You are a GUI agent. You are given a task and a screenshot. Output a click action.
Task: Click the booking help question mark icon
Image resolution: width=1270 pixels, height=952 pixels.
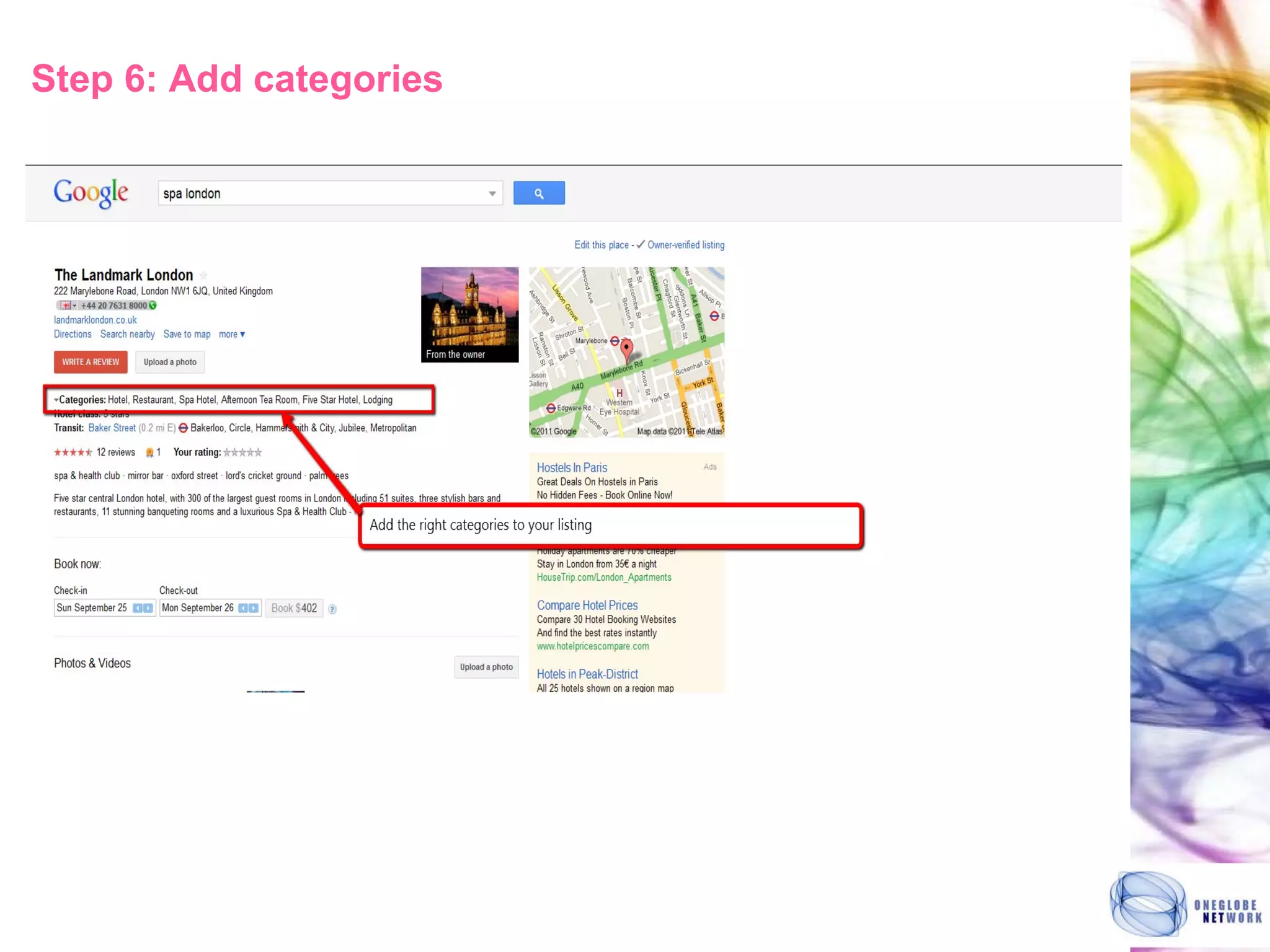tap(332, 609)
